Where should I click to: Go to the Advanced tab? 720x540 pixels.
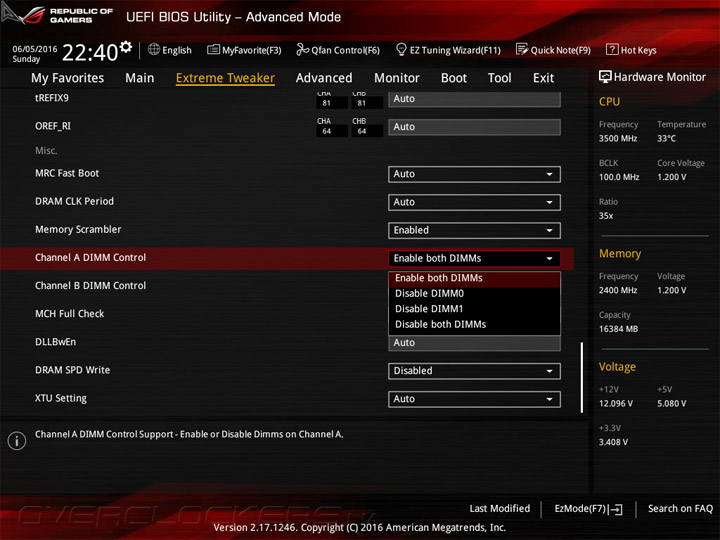(x=324, y=78)
